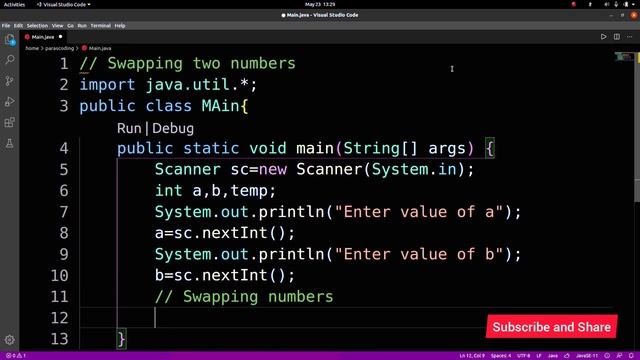The width and height of the screenshot is (640, 360).
Task: Click the microphone icon in the system tray
Action: point(616,4)
